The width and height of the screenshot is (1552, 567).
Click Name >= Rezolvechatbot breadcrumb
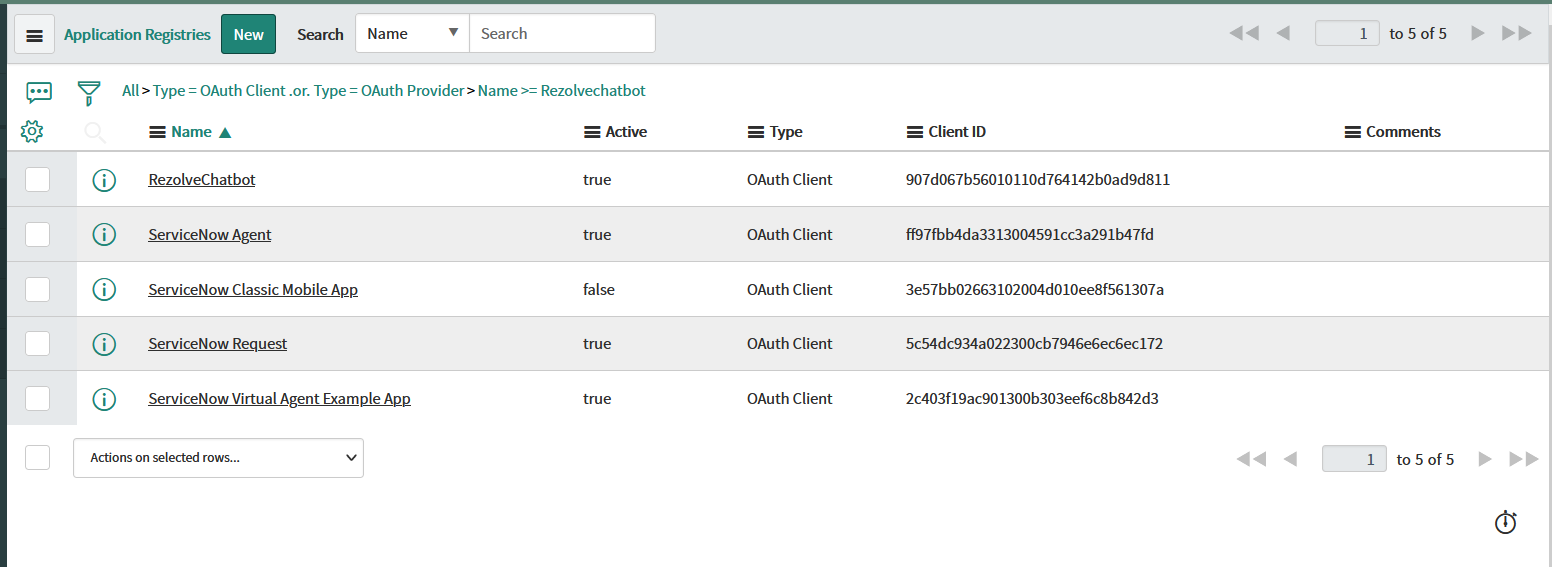click(x=562, y=91)
